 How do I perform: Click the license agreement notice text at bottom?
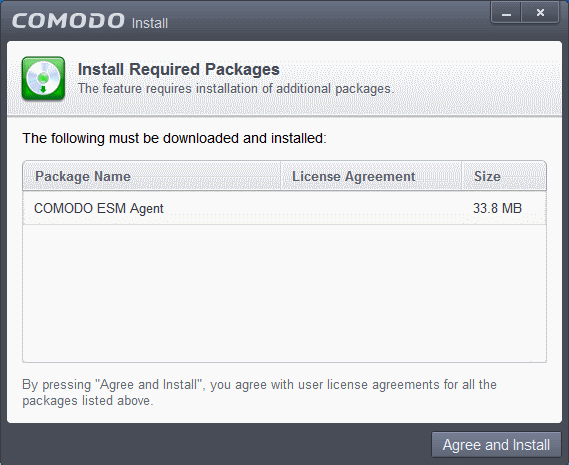point(259,392)
